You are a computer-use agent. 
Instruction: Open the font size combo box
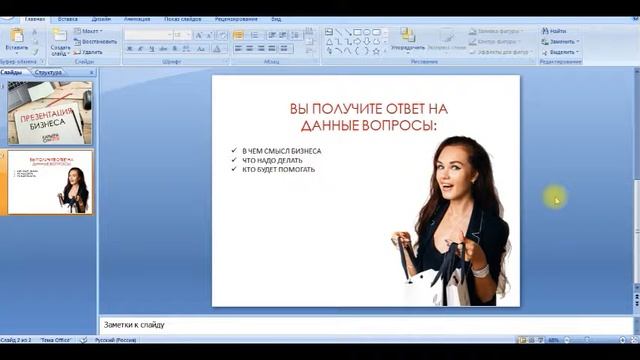pyautogui.click(x=182, y=36)
